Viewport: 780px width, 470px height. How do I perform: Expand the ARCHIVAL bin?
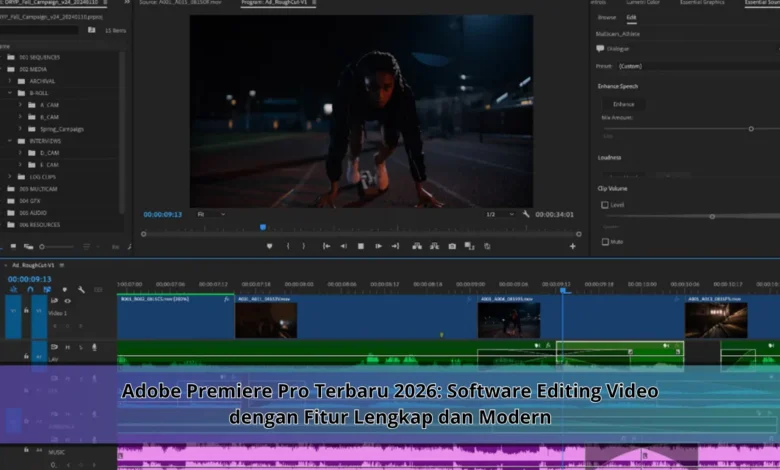click(x=9, y=81)
